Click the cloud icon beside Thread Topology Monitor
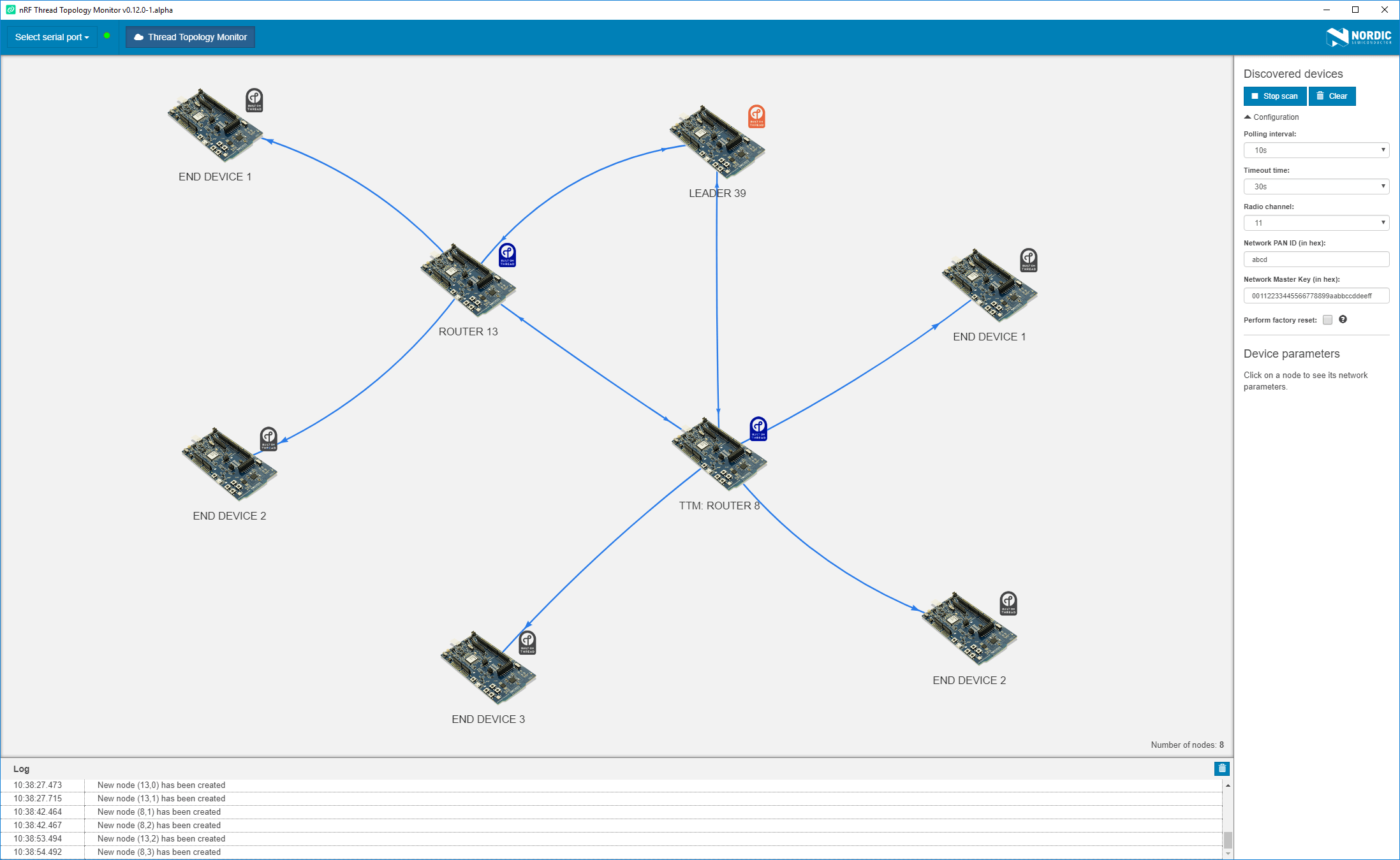This screenshot has width=1400, height=860. tap(139, 37)
